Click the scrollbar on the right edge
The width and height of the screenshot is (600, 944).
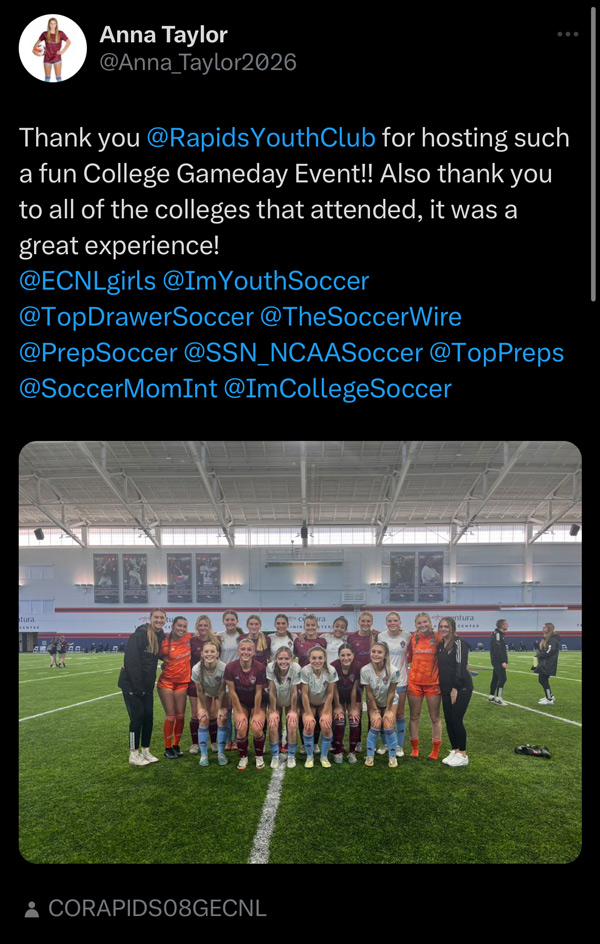coord(595,151)
